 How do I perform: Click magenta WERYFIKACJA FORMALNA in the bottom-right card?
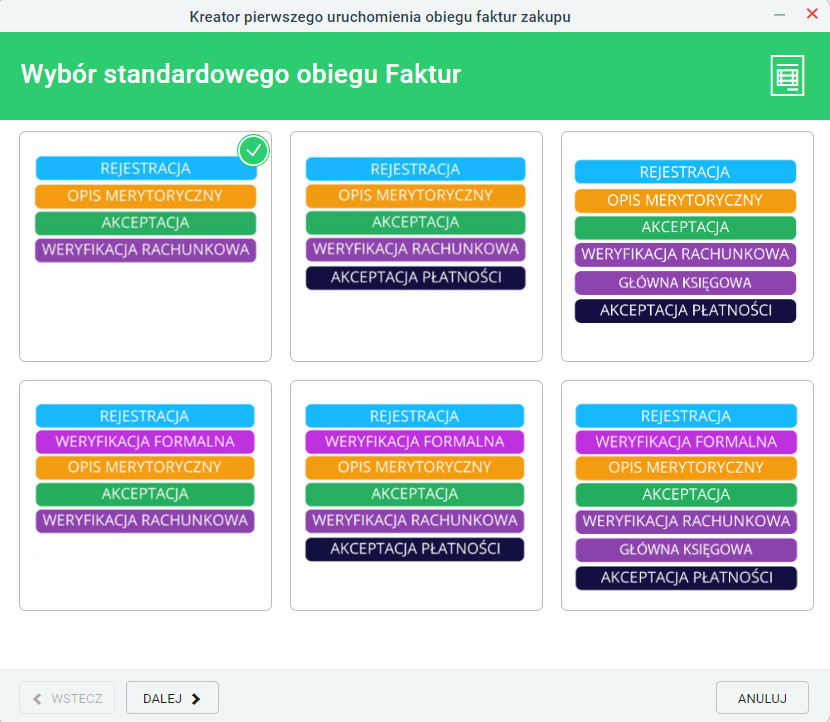686,442
